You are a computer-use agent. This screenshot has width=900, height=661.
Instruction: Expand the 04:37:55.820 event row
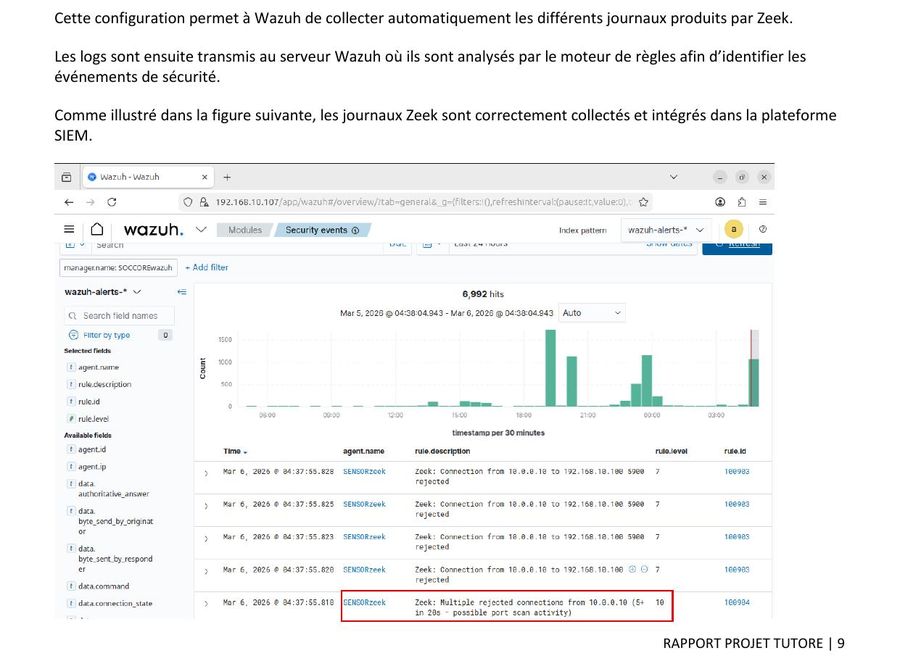point(206,571)
